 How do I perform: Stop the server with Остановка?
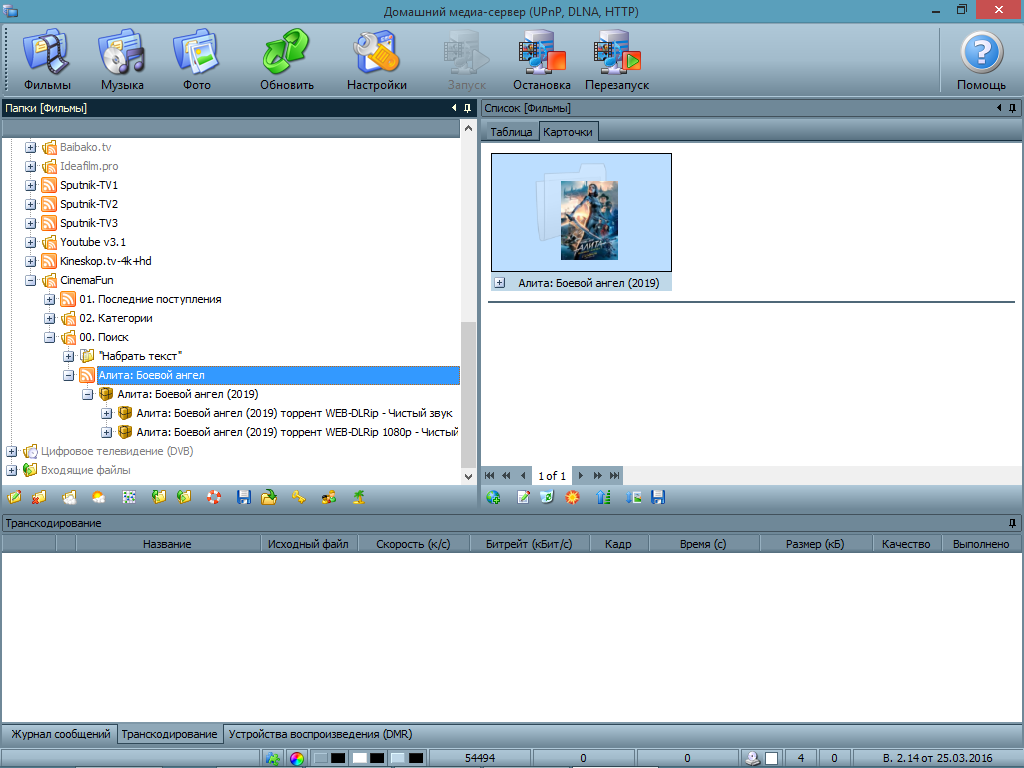coord(541,60)
